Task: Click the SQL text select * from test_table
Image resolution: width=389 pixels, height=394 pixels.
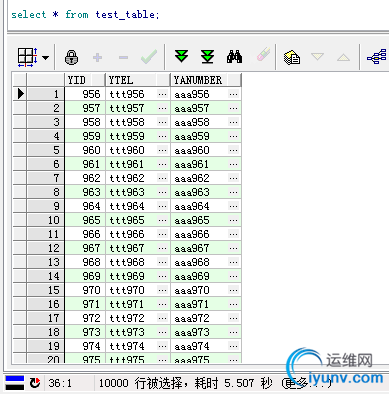Action: [85, 15]
